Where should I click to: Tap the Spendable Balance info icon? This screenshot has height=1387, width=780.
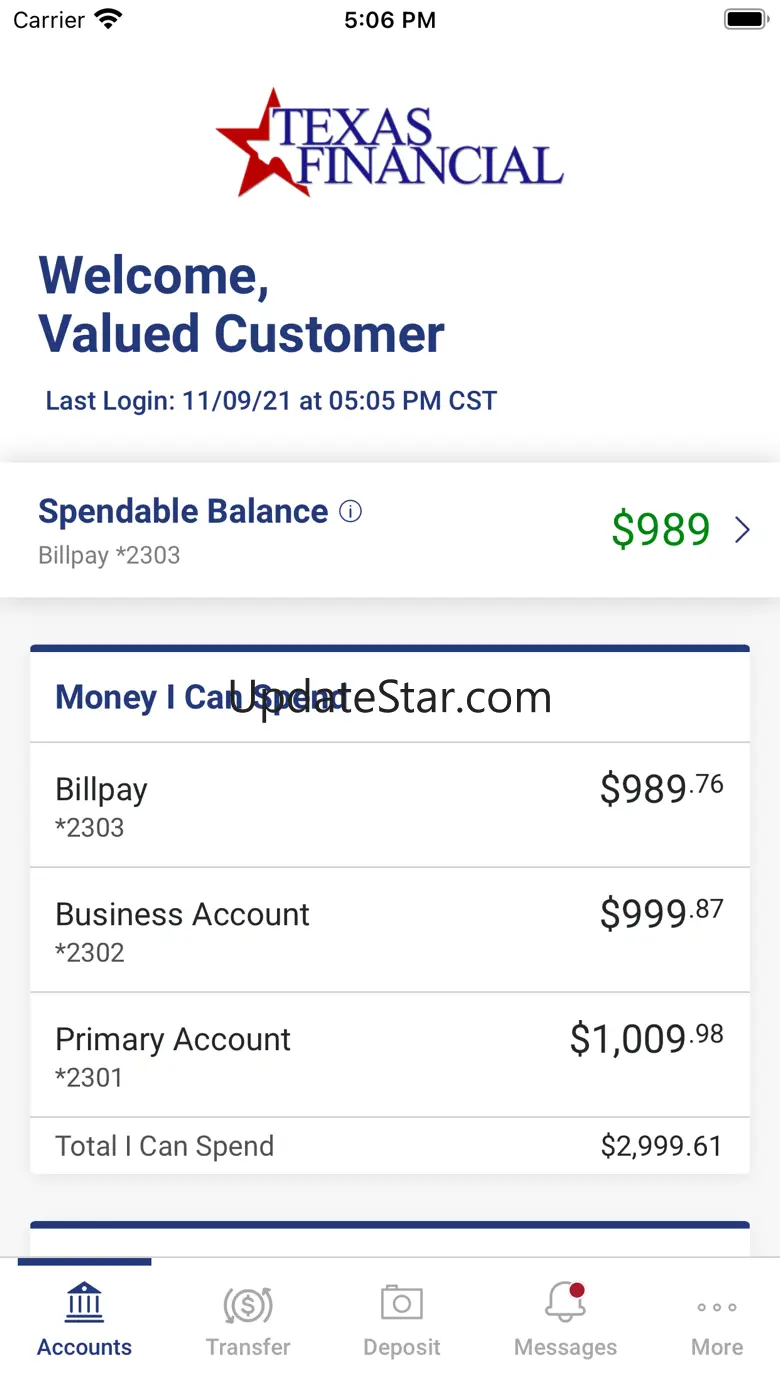(x=350, y=512)
